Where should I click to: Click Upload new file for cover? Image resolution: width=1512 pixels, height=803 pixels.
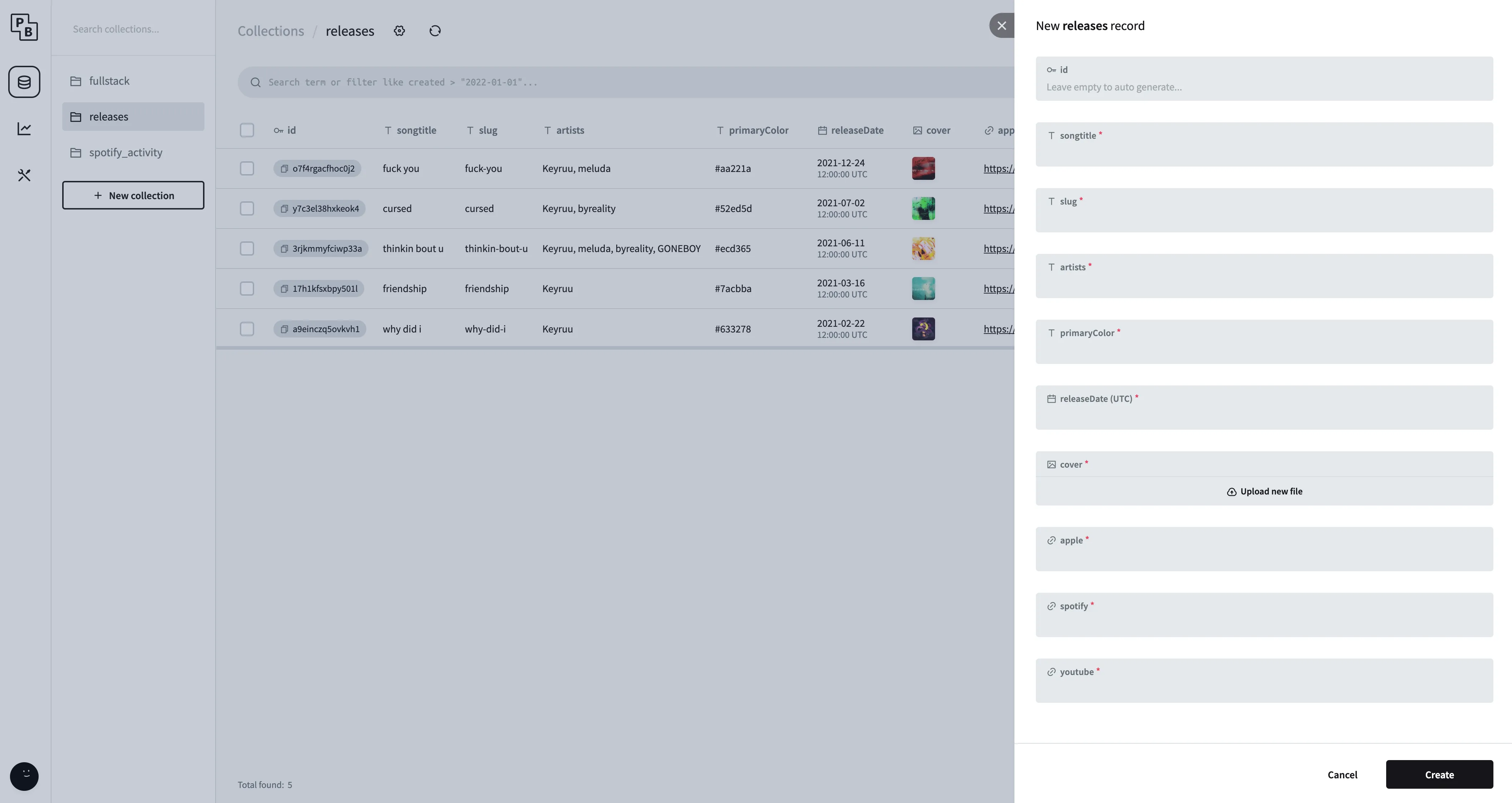coord(1264,491)
